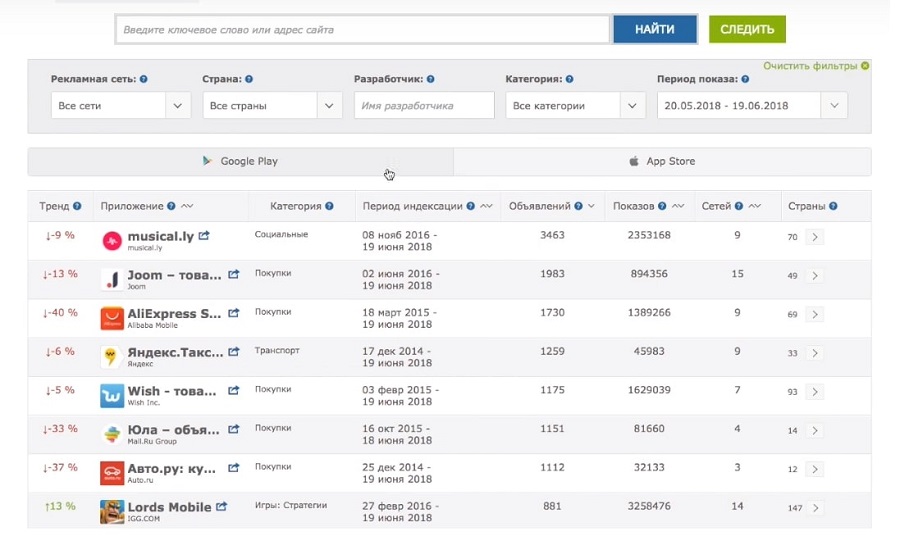900x545 pixels.
Task: Sort by Показов column arrows
Action: 678,206
